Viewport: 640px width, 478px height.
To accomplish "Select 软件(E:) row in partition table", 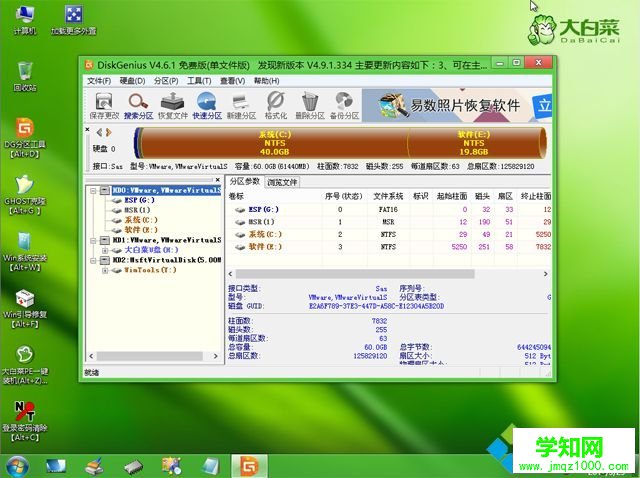I will (x=389, y=247).
